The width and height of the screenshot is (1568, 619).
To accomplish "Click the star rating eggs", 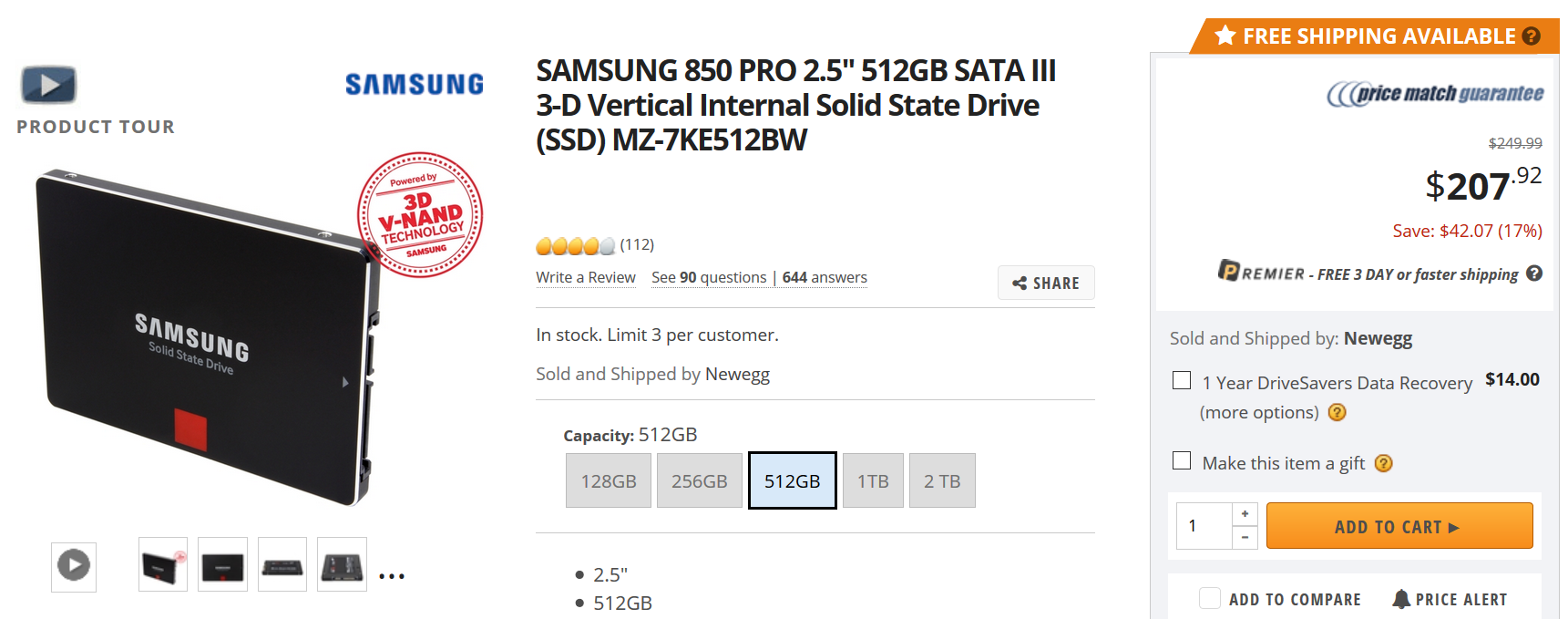I will point(575,245).
